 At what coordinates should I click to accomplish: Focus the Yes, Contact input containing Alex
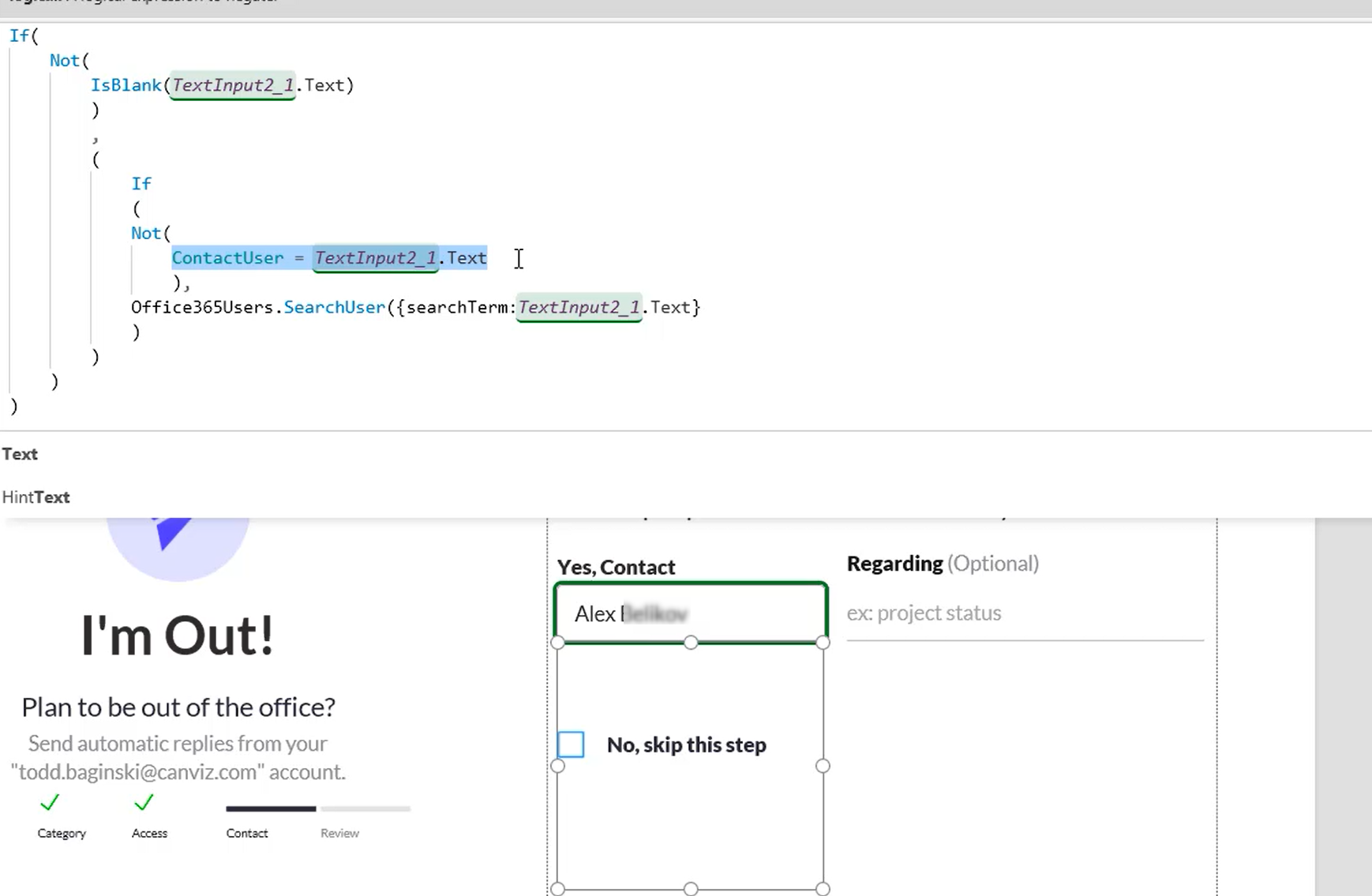[x=691, y=613]
